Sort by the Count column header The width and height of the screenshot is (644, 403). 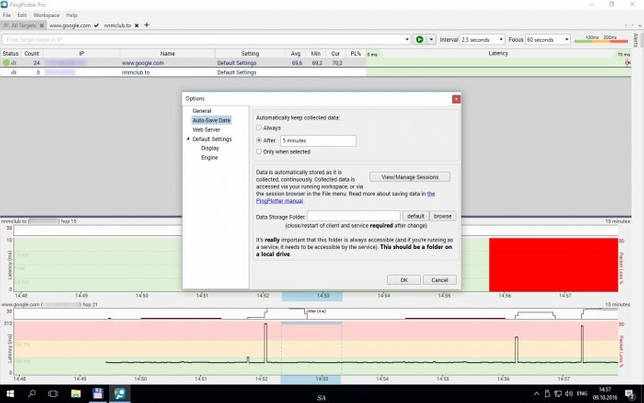coord(32,53)
